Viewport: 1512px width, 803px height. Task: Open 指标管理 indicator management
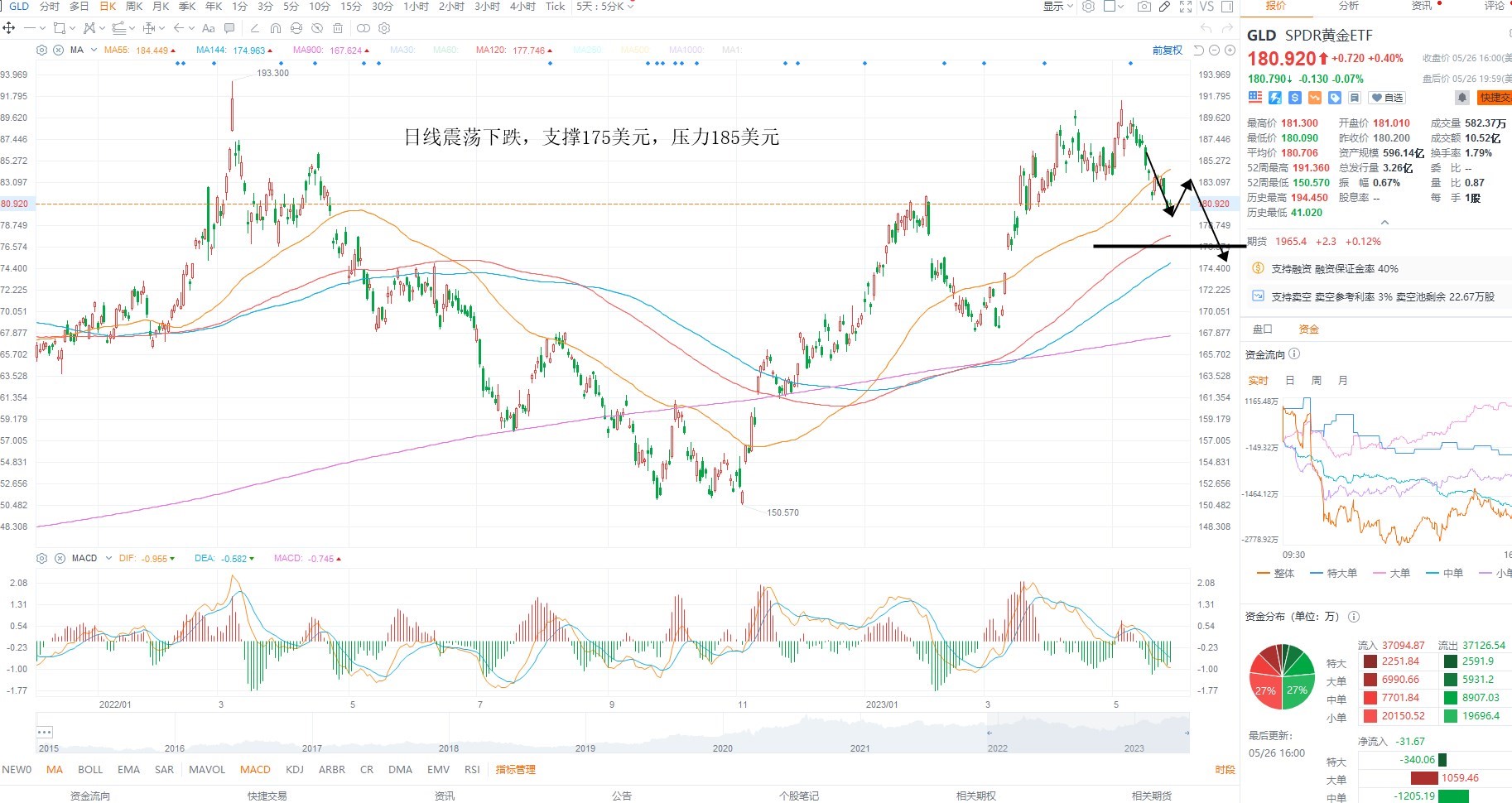(515, 769)
